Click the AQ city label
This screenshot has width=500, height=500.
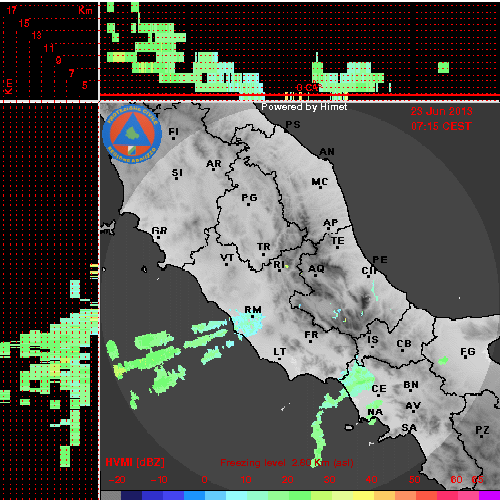click(x=316, y=269)
